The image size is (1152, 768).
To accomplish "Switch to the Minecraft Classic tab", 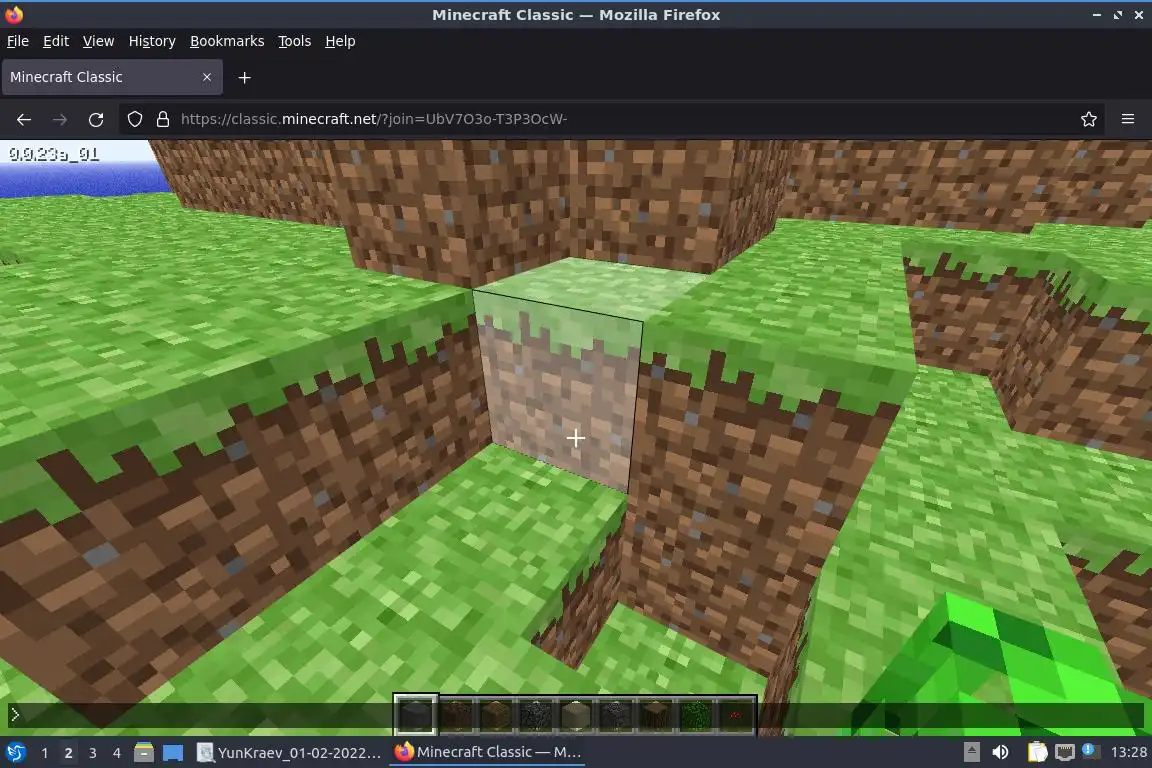I will (x=112, y=77).
